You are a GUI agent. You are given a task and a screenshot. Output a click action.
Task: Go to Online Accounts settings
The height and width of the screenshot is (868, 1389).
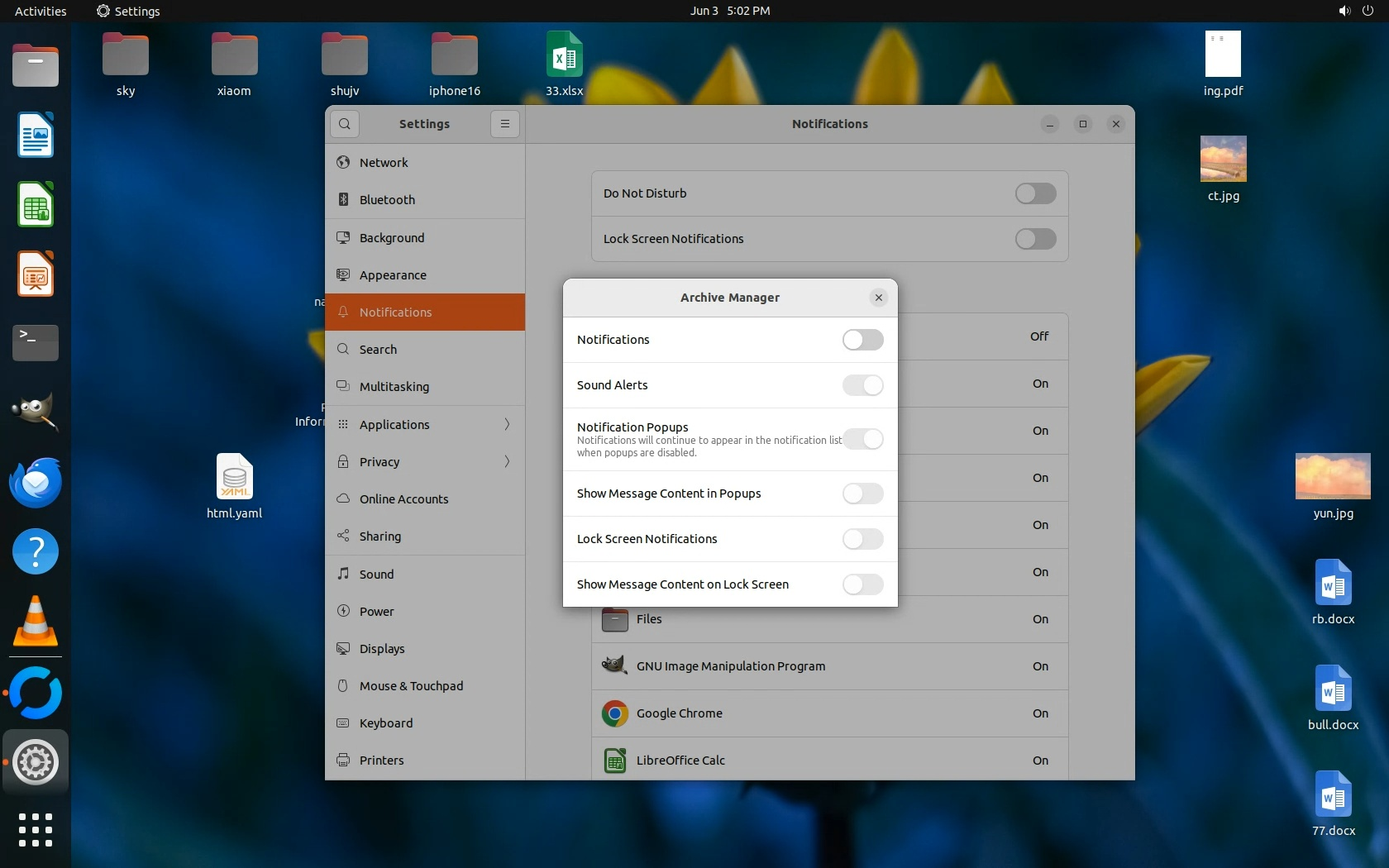tap(403, 499)
